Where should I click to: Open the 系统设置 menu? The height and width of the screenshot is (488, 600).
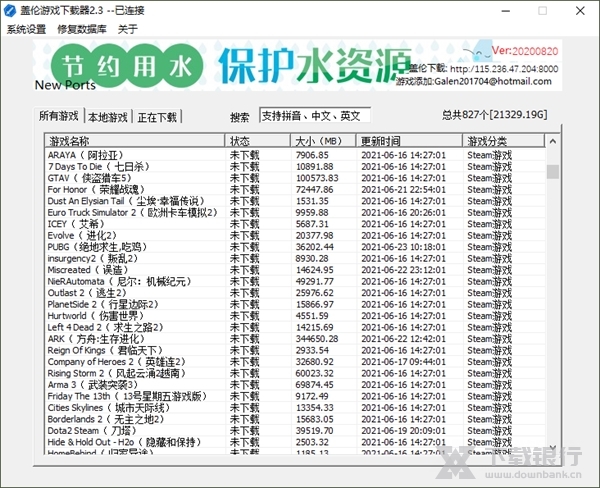[26, 29]
